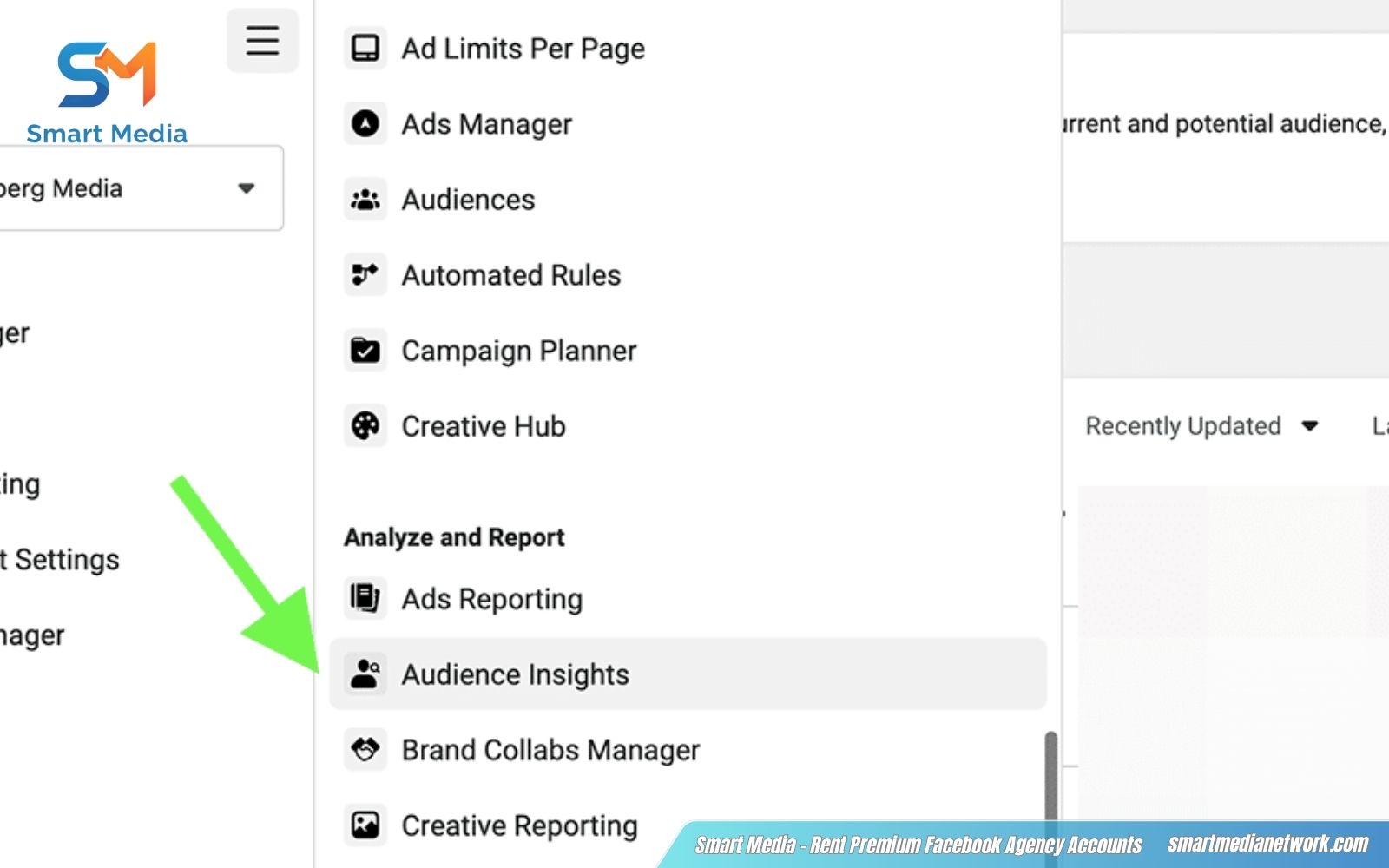
Task: Open Ads Manager from the menu entries
Action: pos(485,124)
